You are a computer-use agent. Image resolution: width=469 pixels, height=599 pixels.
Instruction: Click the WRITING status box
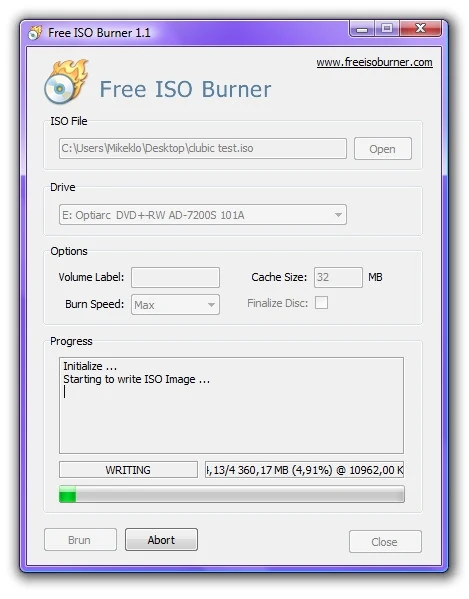pos(128,470)
